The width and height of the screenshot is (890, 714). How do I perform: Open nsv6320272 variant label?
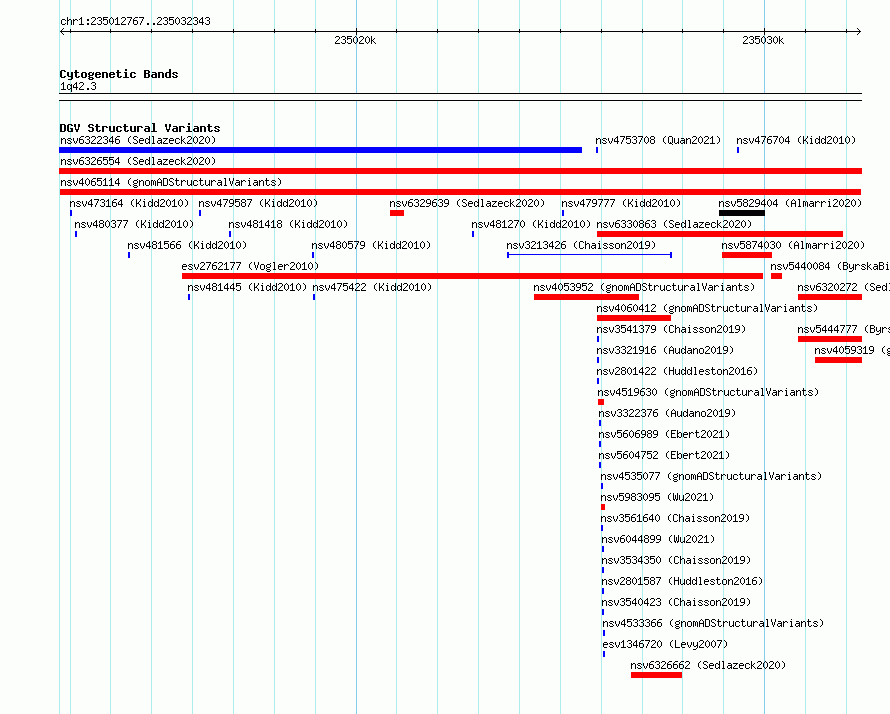tap(843, 287)
